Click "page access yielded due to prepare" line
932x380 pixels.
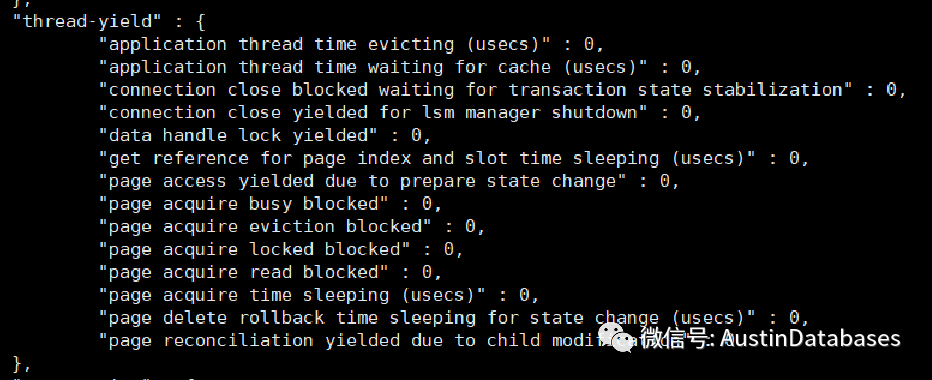point(389,181)
